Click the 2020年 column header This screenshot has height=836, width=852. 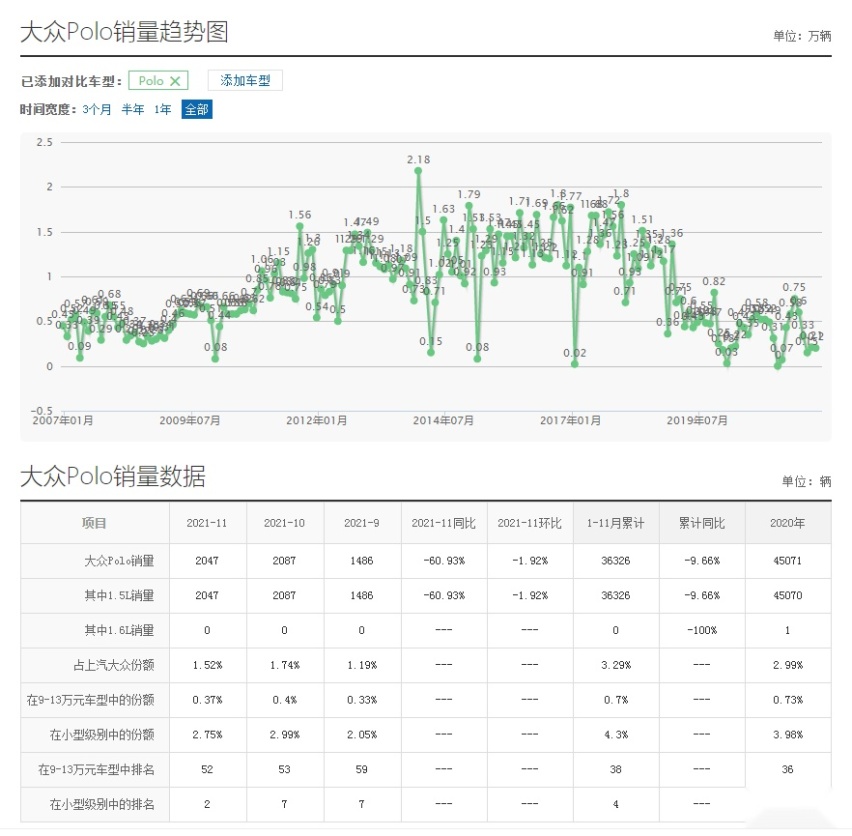click(x=787, y=523)
